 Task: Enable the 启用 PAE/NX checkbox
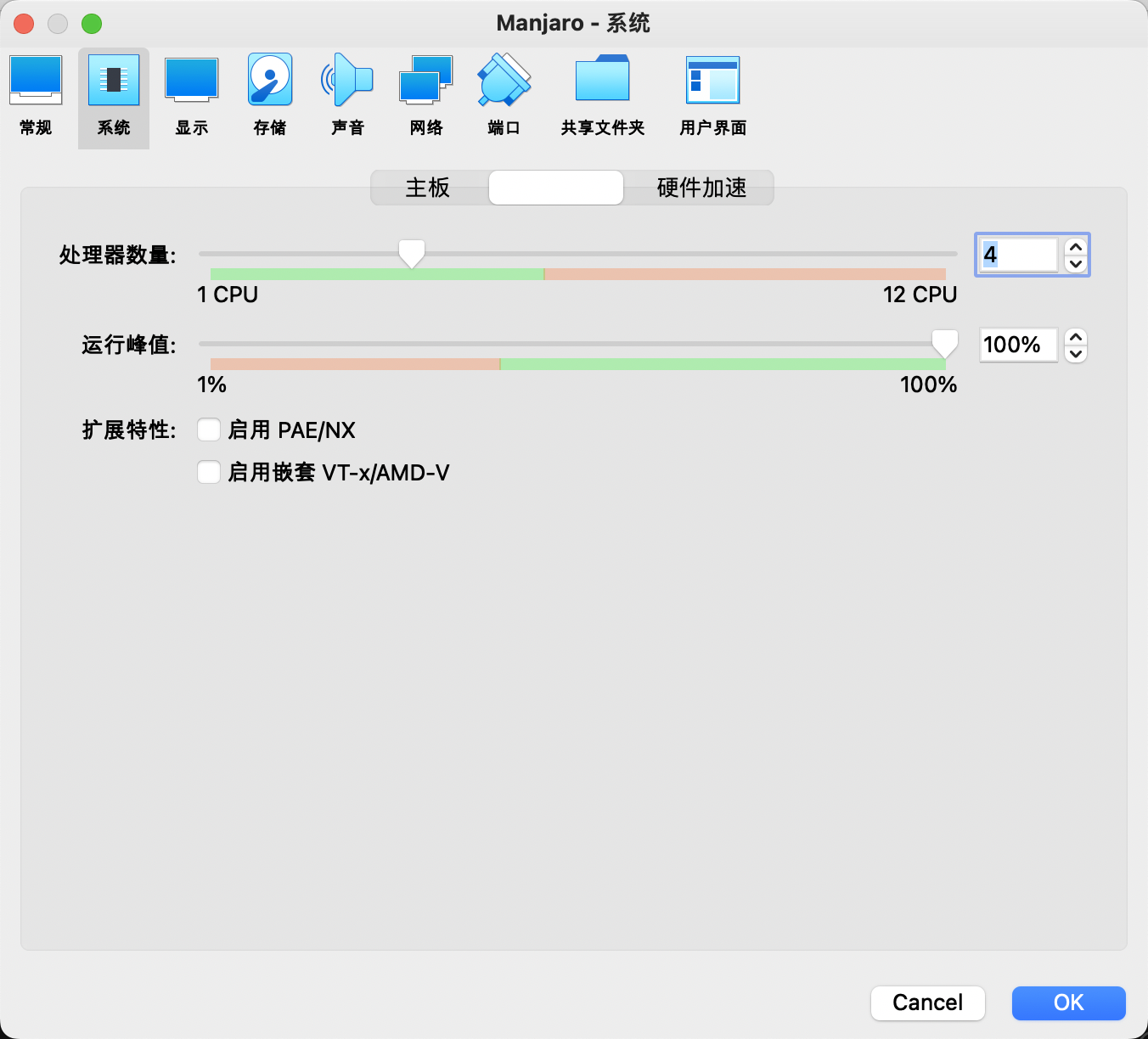pos(209,430)
